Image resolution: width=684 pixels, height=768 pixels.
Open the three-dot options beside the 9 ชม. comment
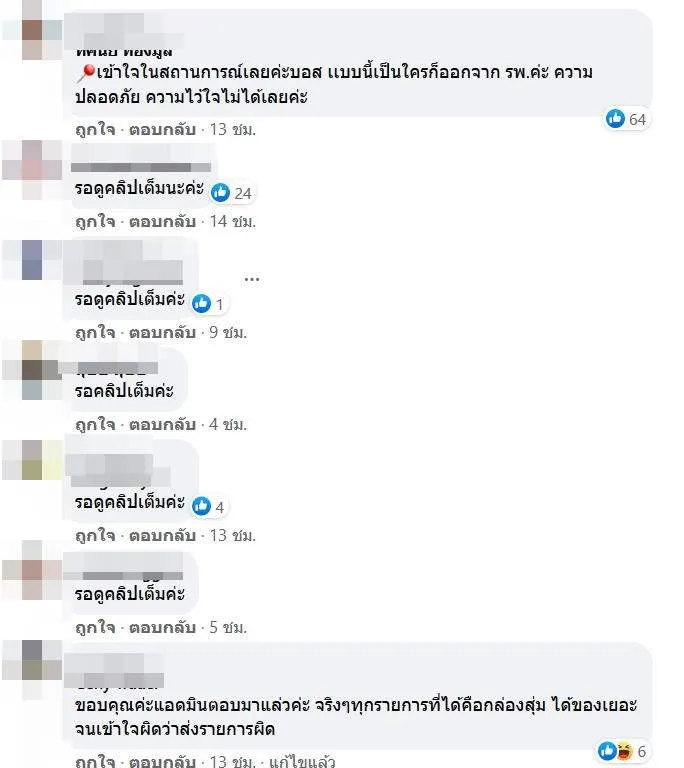point(251,279)
